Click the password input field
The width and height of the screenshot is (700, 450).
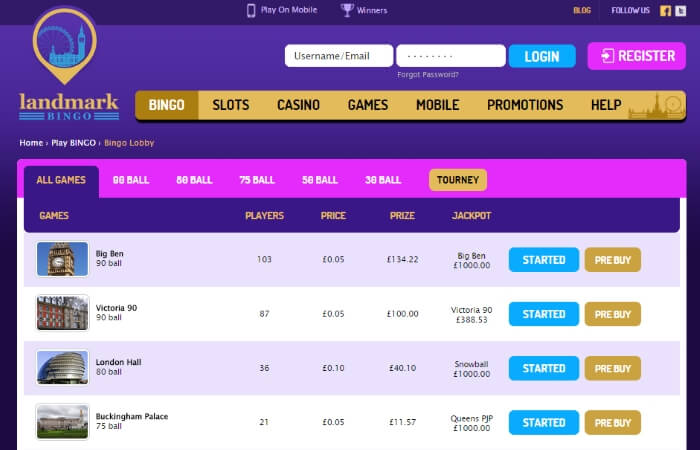pyautogui.click(x=451, y=56)
